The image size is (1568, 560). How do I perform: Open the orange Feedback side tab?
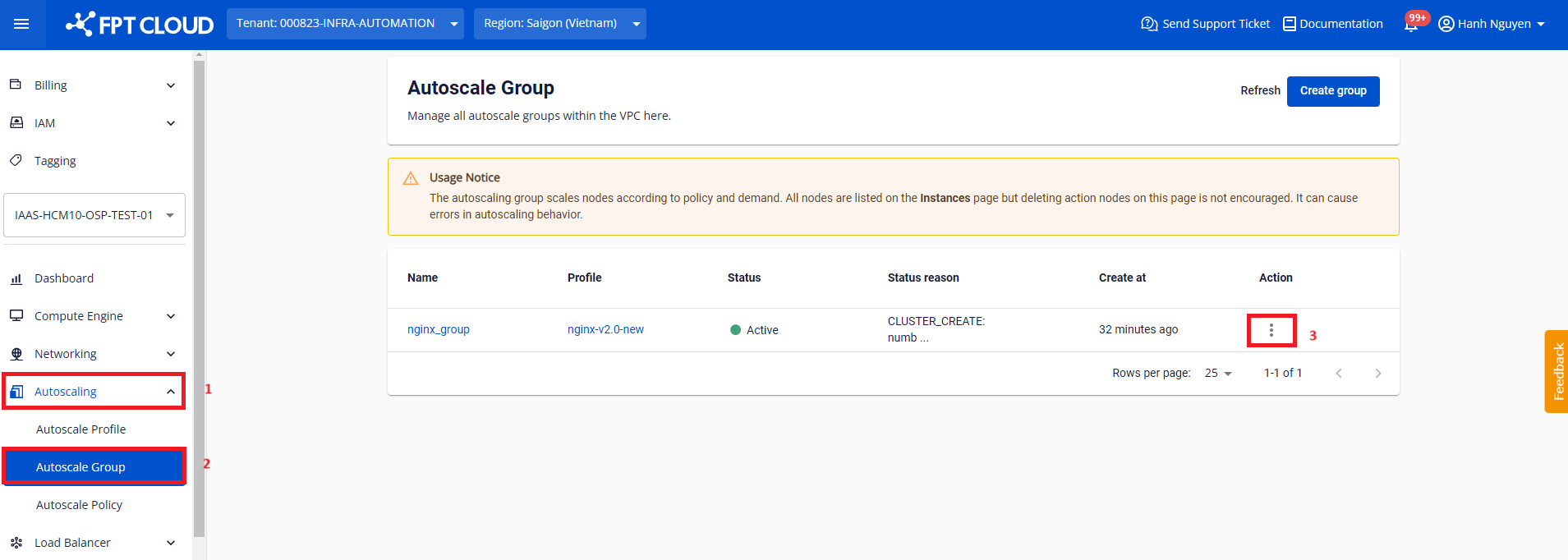click(1556, 371)
